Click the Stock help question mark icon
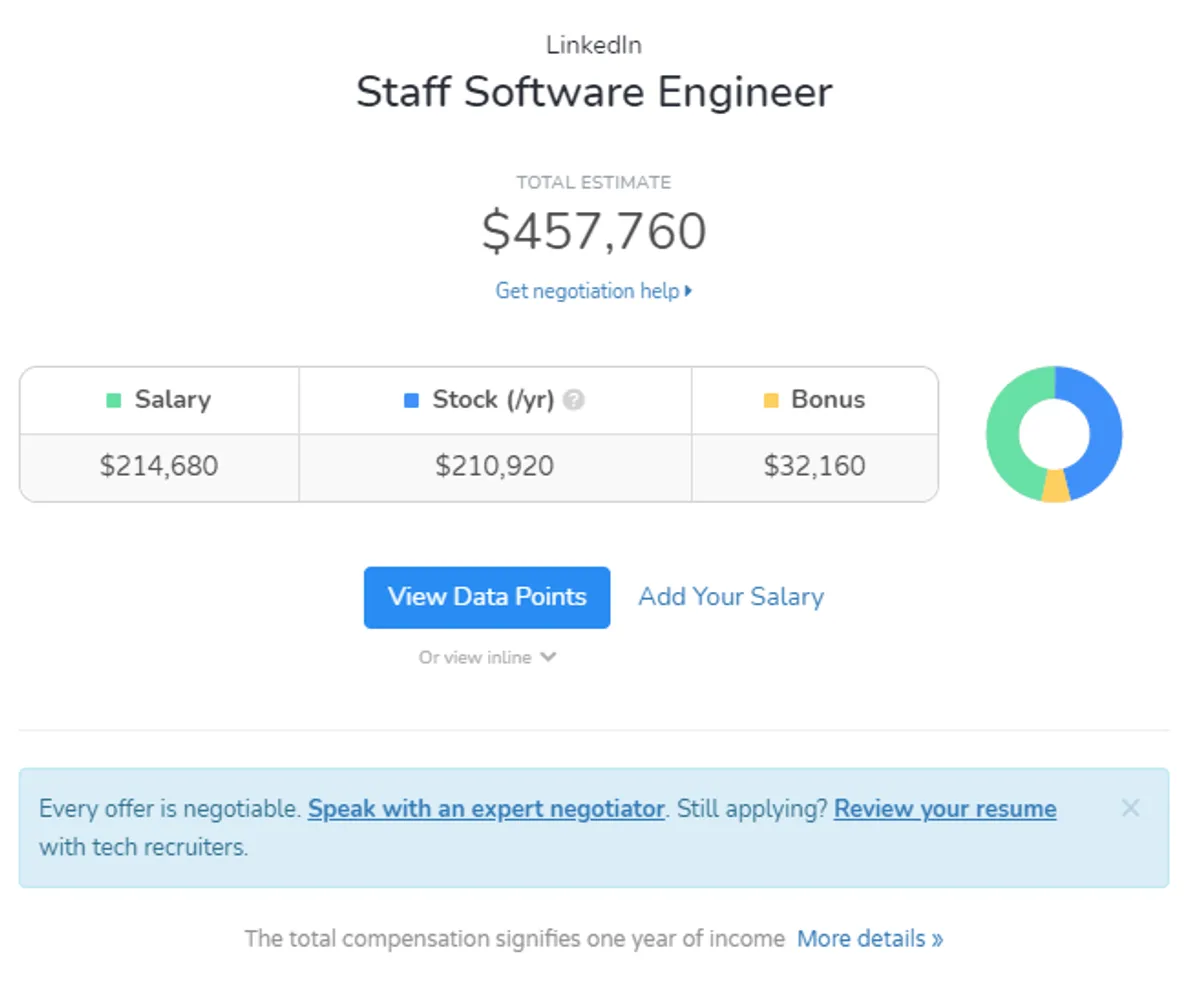This screenshot has width=1200, height=986. [573, 400]
